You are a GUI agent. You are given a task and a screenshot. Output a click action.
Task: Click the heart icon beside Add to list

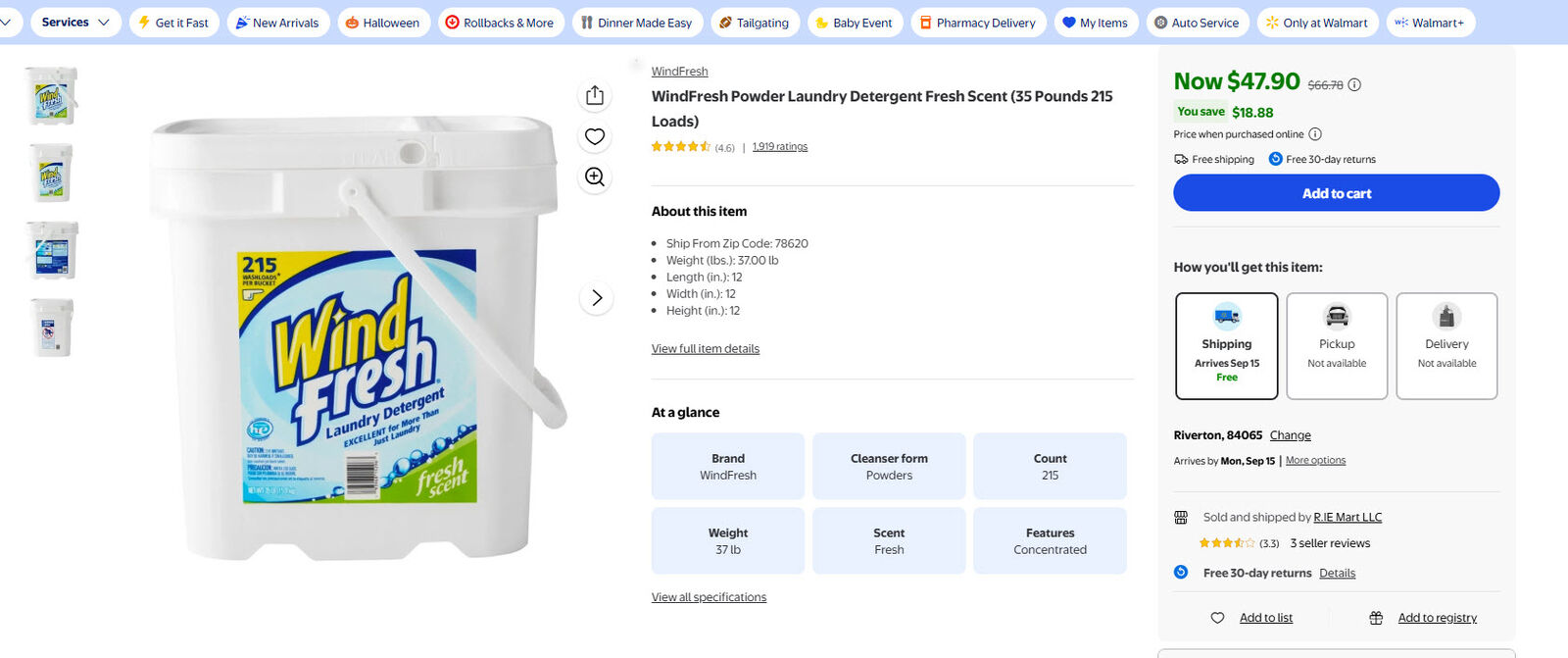click(1217, 618)
